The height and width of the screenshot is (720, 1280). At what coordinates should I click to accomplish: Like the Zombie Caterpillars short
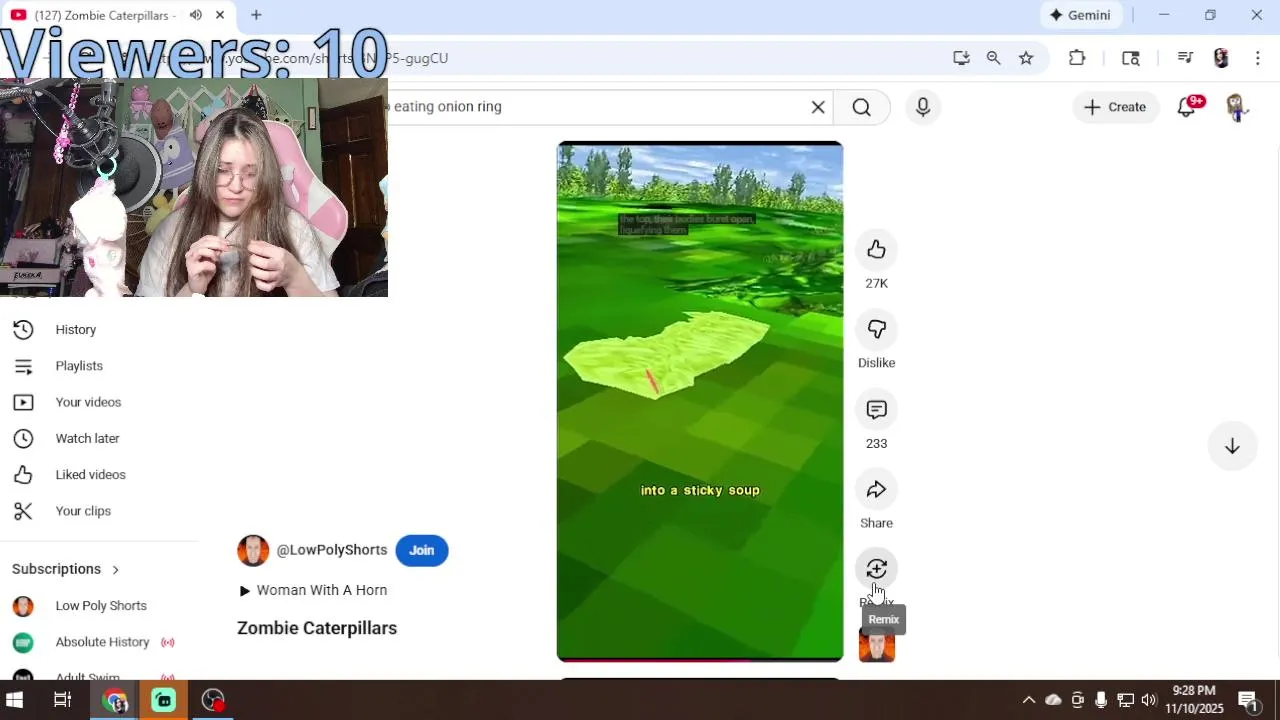876,249
